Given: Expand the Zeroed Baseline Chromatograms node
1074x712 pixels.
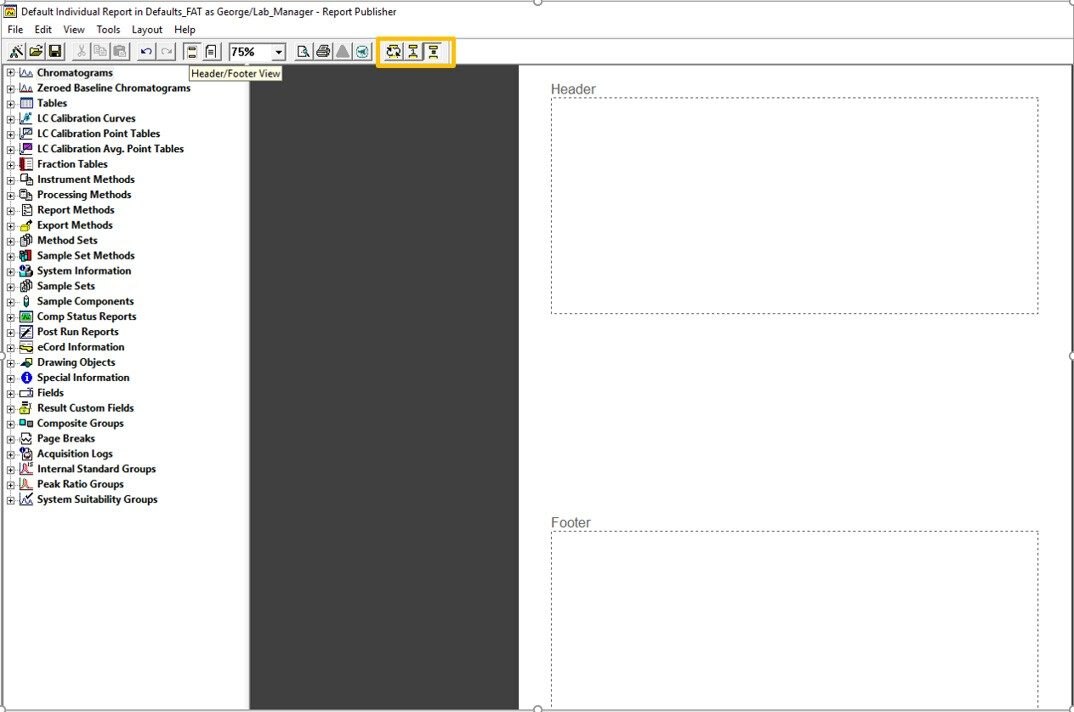Looking at the screenshot, I should pyautogui.click(x=10, y=88).
